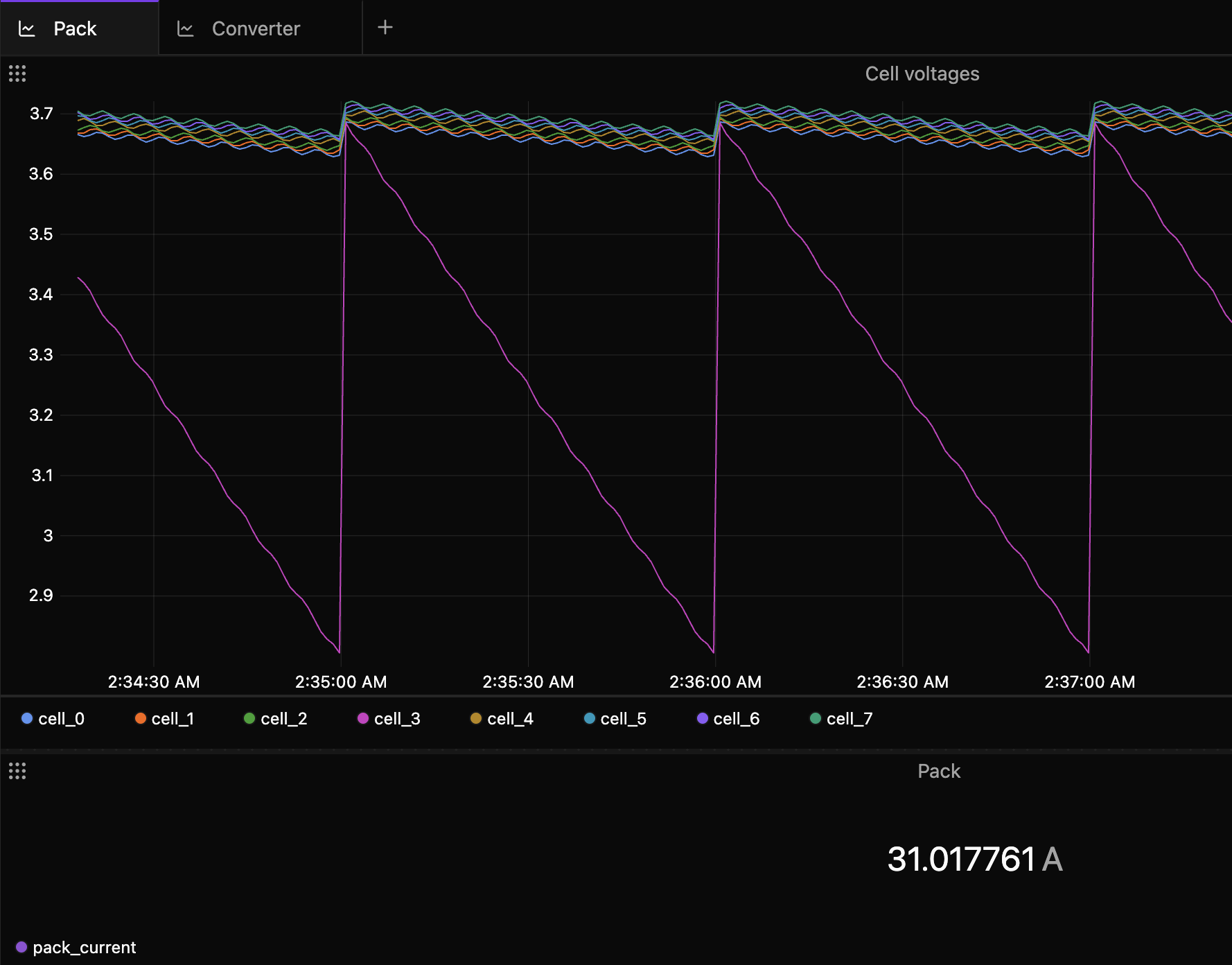Image resolution: width=1232 pixels, height=965 pixels.
Task: Toggle cell_4 series in legend
Action: [502, 719]
